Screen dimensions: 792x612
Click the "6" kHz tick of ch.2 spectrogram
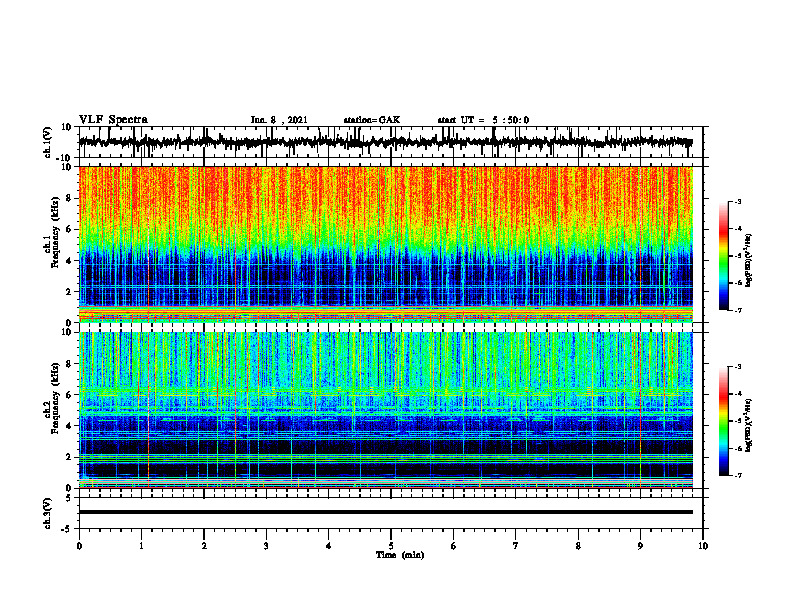[x=70, y=395]
